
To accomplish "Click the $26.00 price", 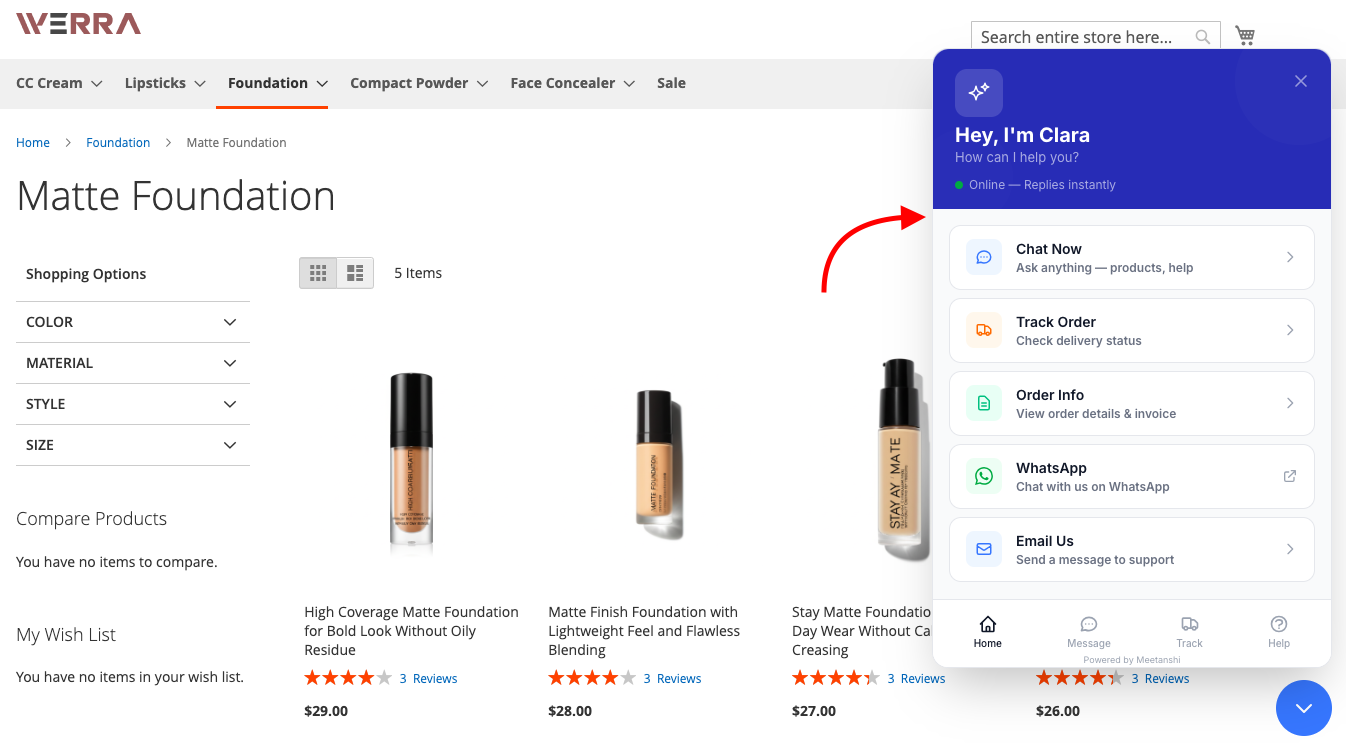I will coord(1058,712).
